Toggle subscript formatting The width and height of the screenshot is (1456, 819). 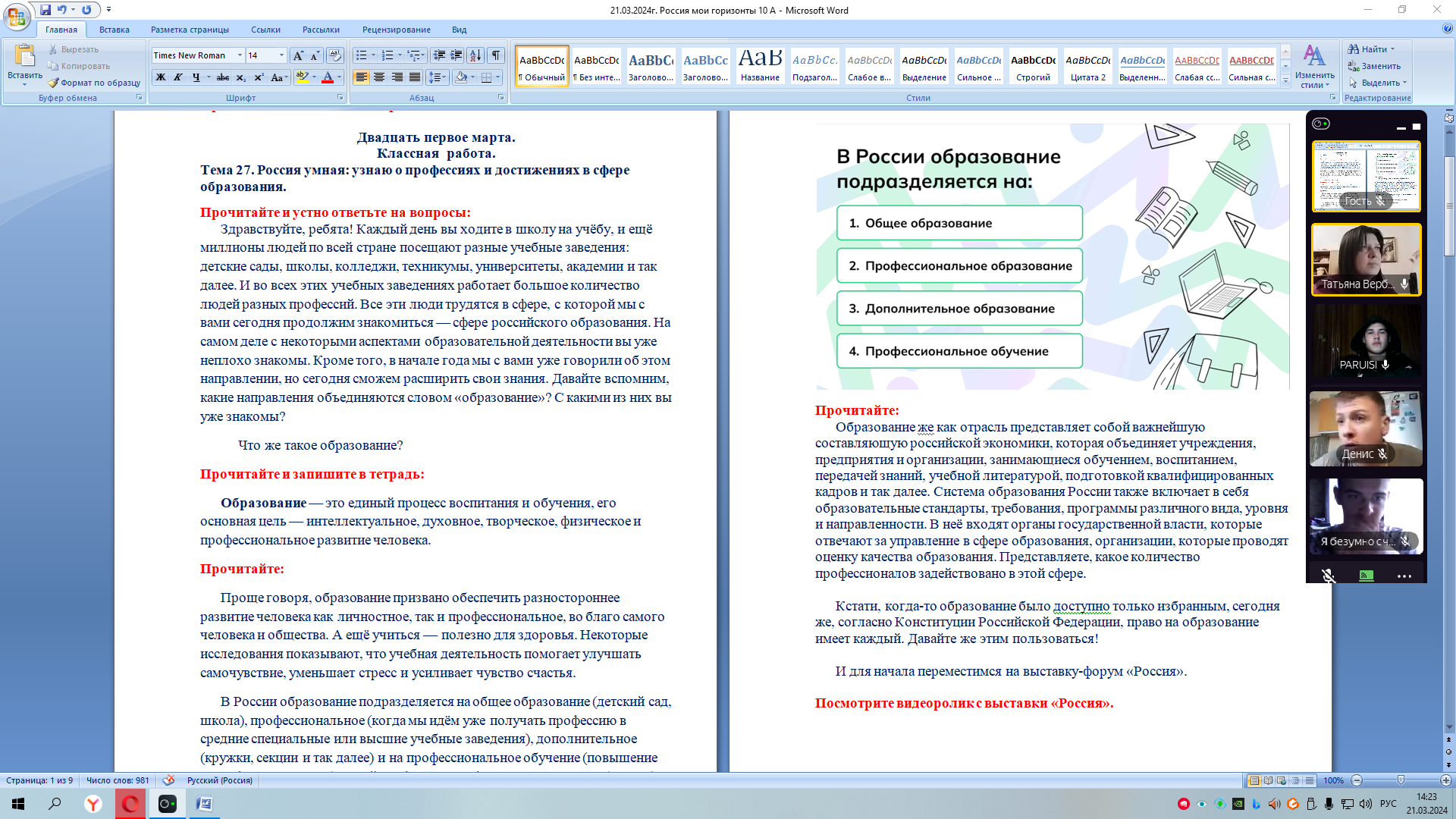[240, 77]
